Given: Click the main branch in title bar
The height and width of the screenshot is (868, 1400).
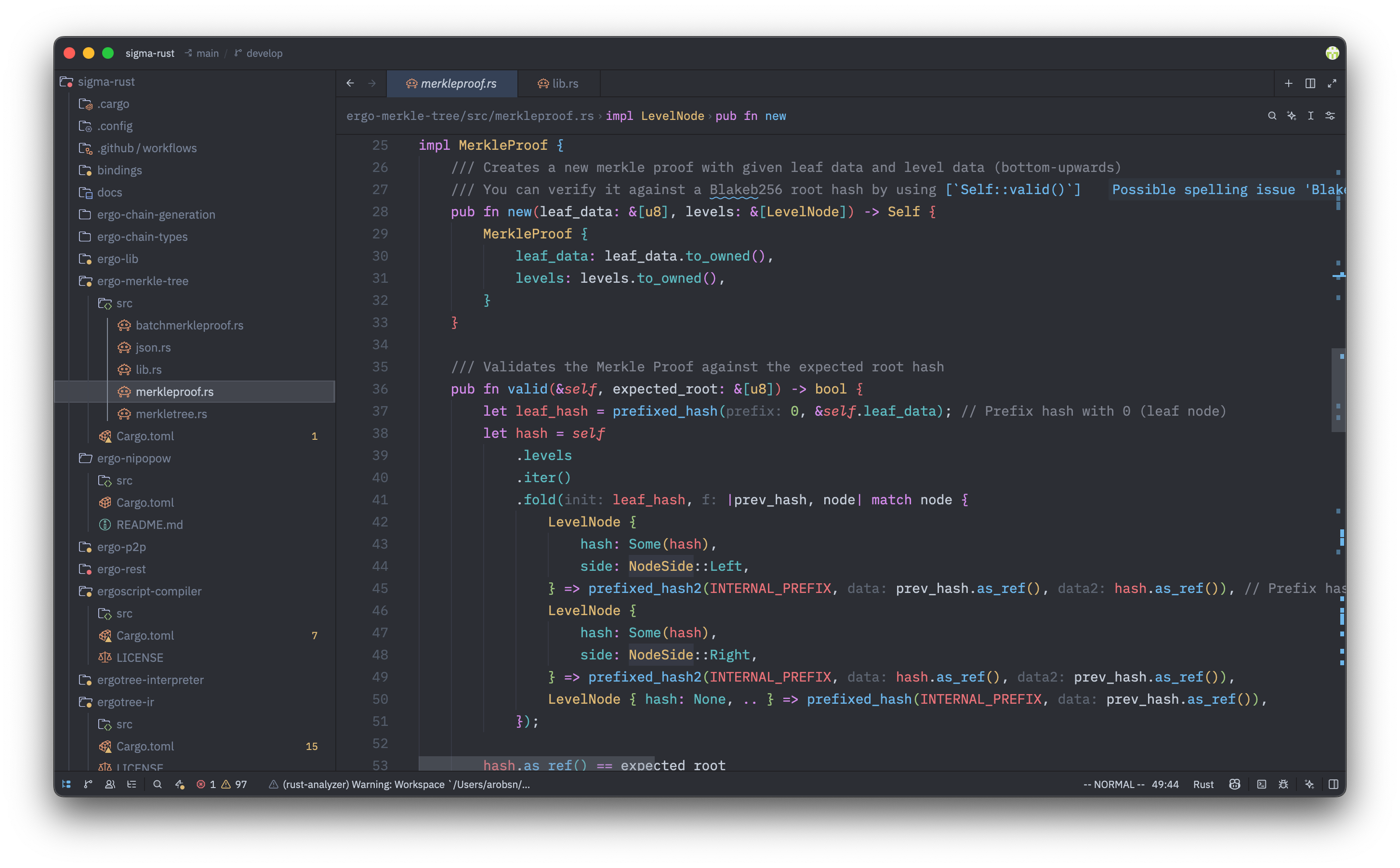Looking at the screenshot, I should [x=202, y=53].
